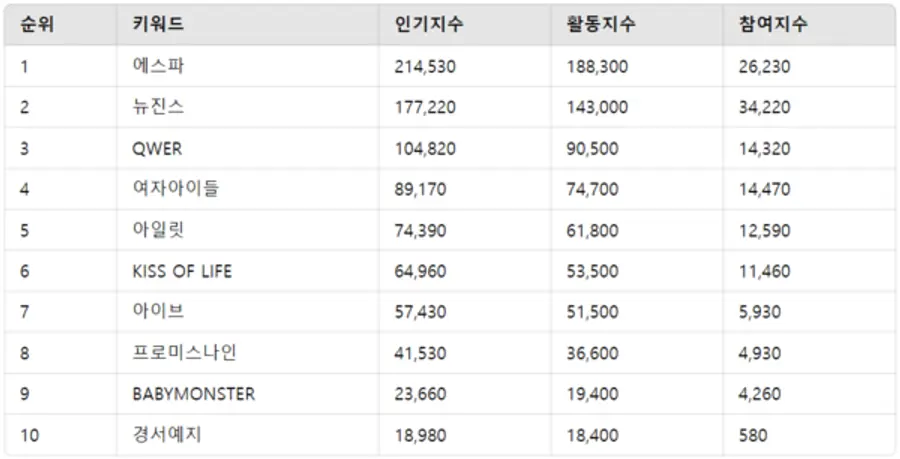900x459 pixels.
Task: Click the 아일릿 keyword cell
Action: (158, 230)
